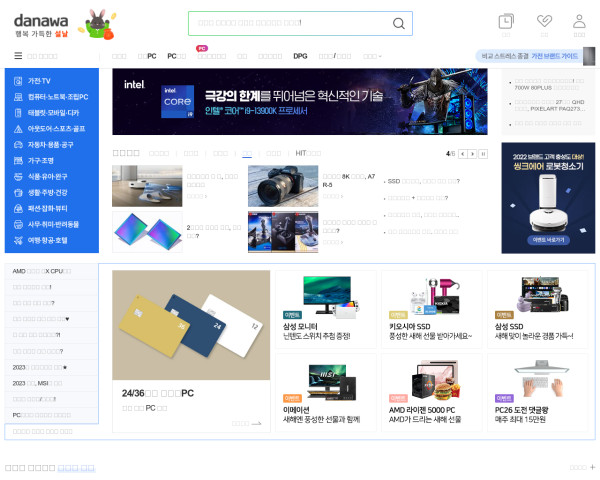This screenshot has width=600, height=480.
Task: Open 패션·잡화·뷰티 sidebar category
Action: [x=52, y=208]
